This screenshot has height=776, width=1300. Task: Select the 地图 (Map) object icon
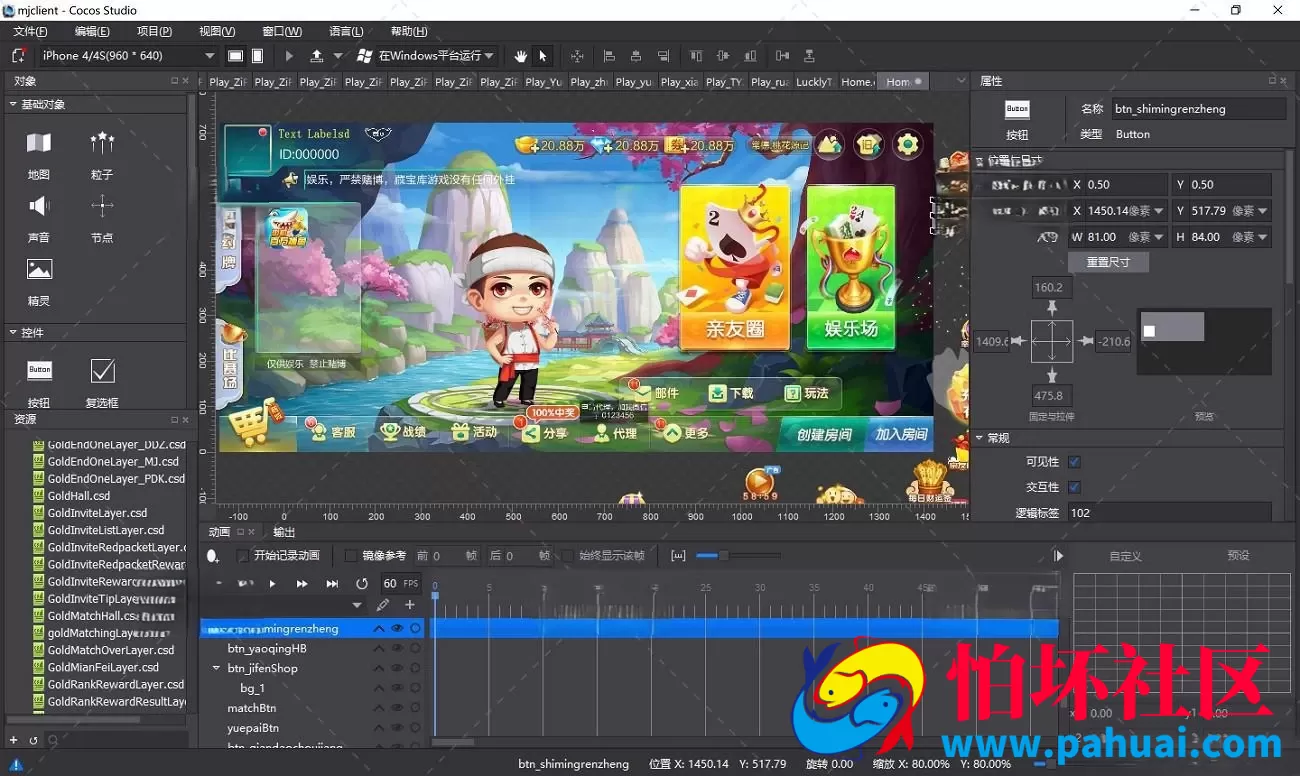tap(39, 143)
